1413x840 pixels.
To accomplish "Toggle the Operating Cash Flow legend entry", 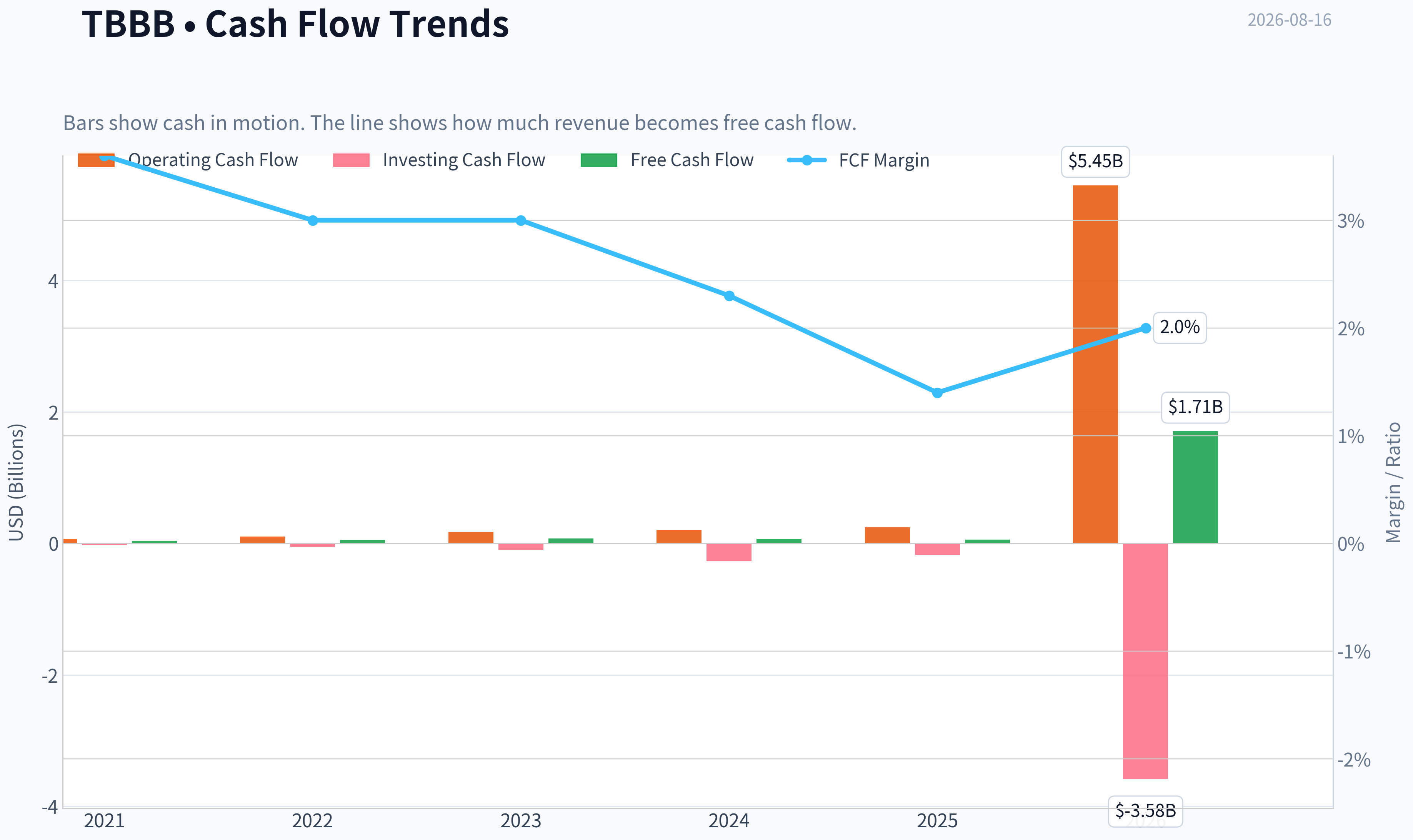I will tap(188, 160).
